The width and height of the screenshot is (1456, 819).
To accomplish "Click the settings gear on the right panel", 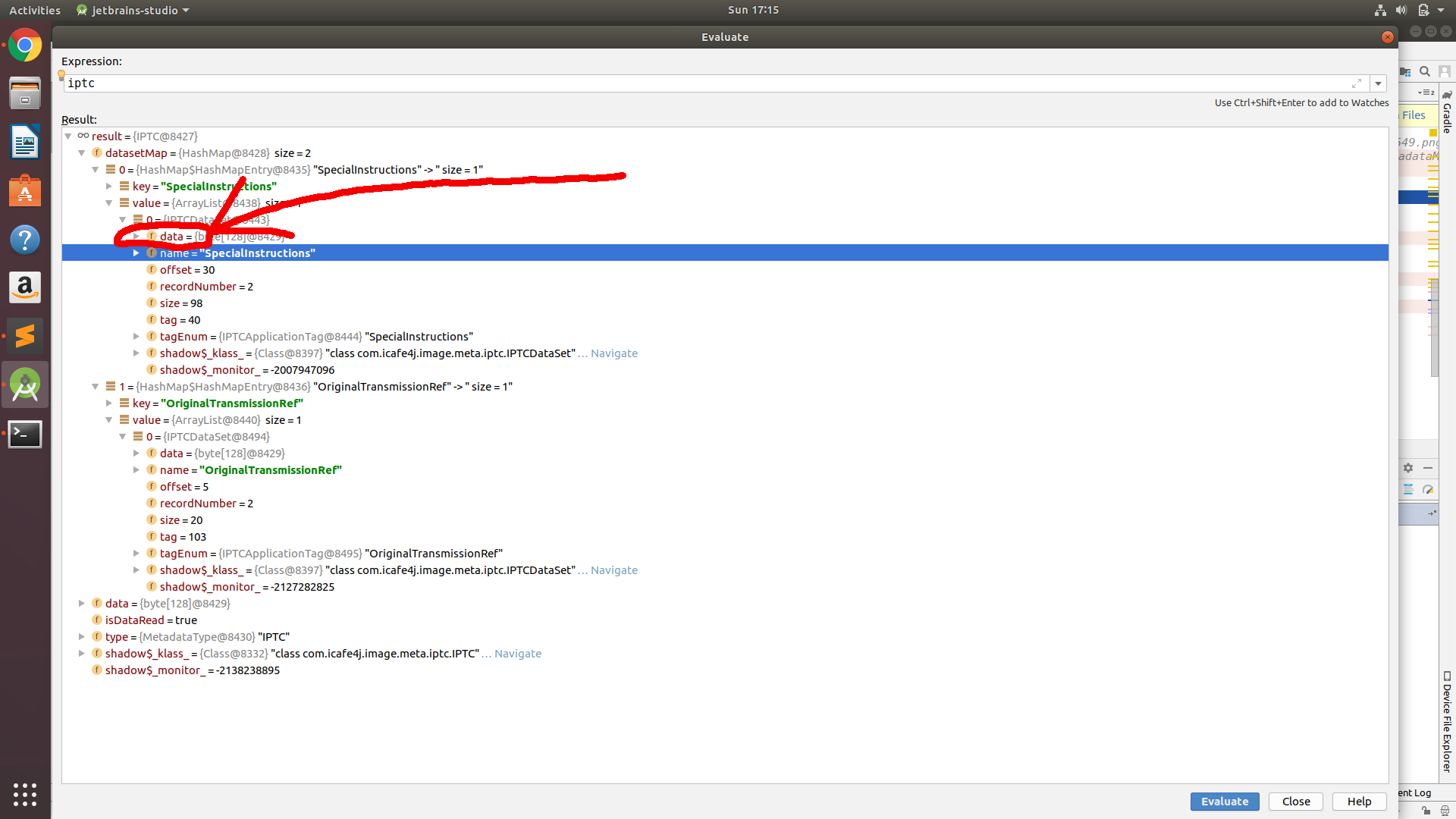I will (x=1408, y=468).
